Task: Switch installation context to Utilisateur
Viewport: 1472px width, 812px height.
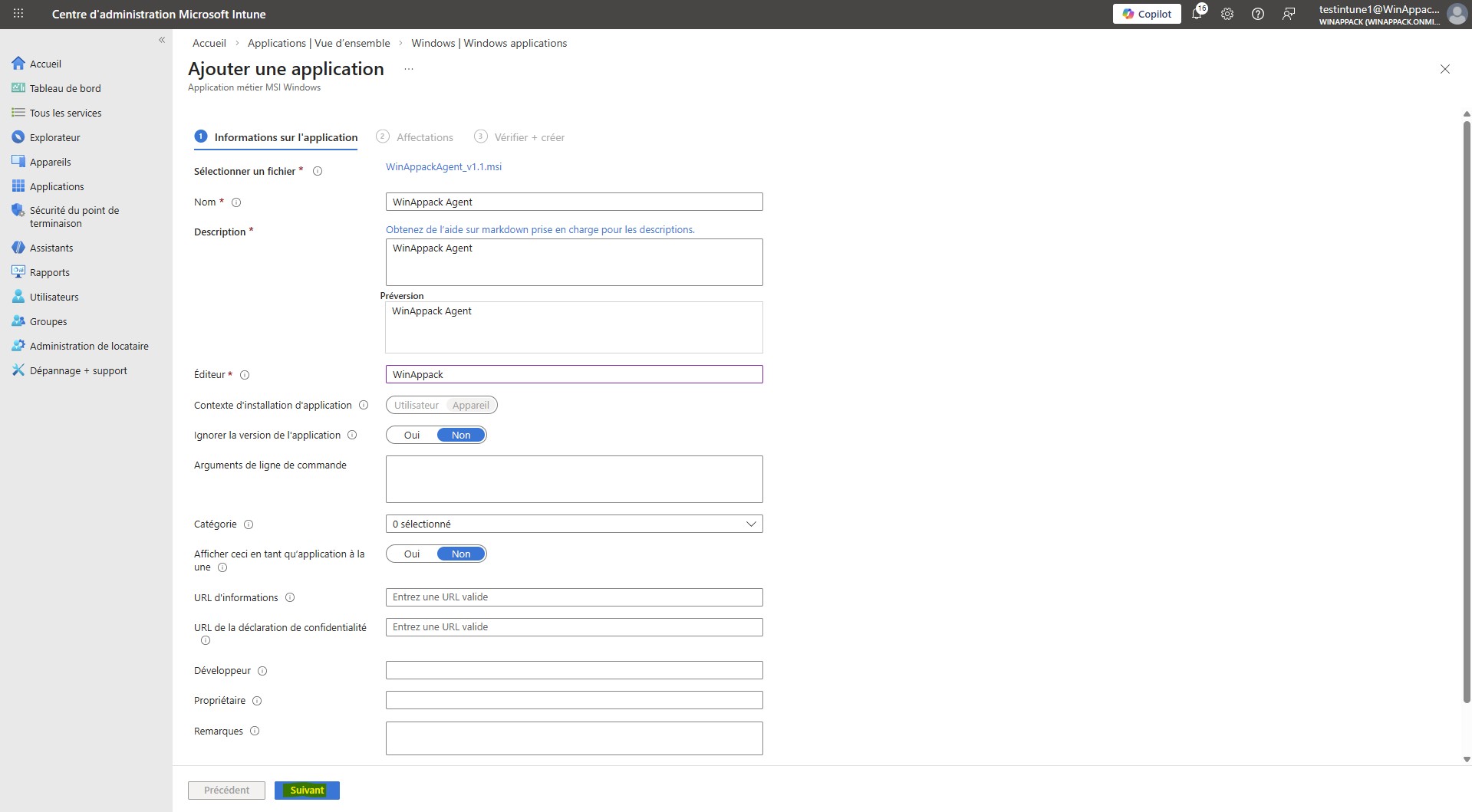Action: [x=416, y=405]
